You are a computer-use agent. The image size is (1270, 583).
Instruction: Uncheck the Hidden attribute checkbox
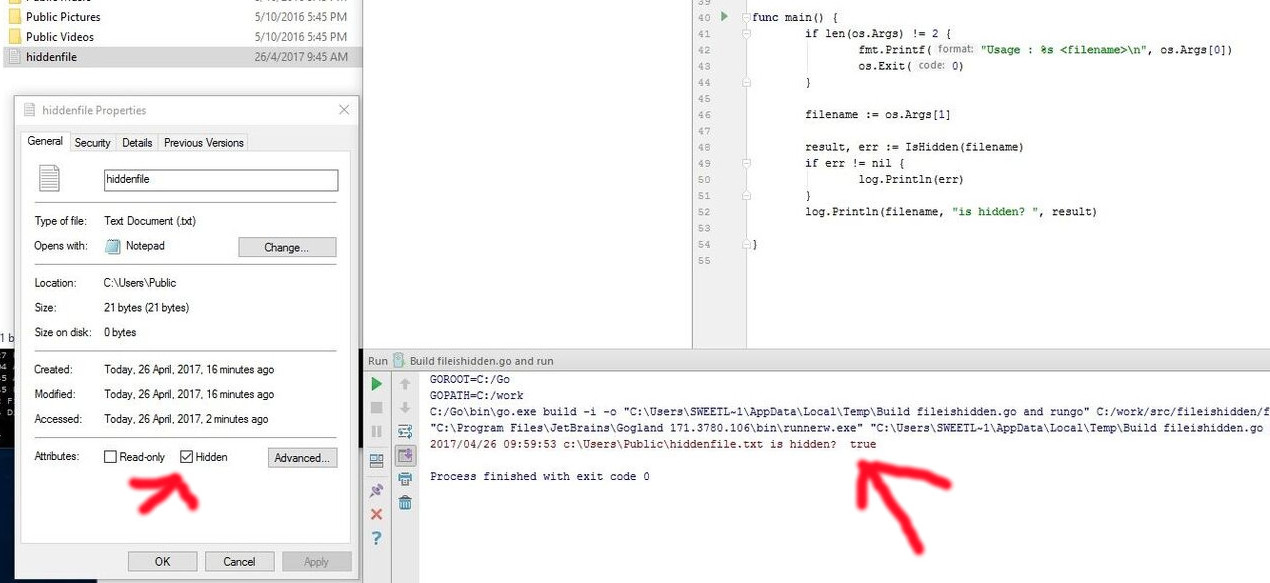point(186,457)
